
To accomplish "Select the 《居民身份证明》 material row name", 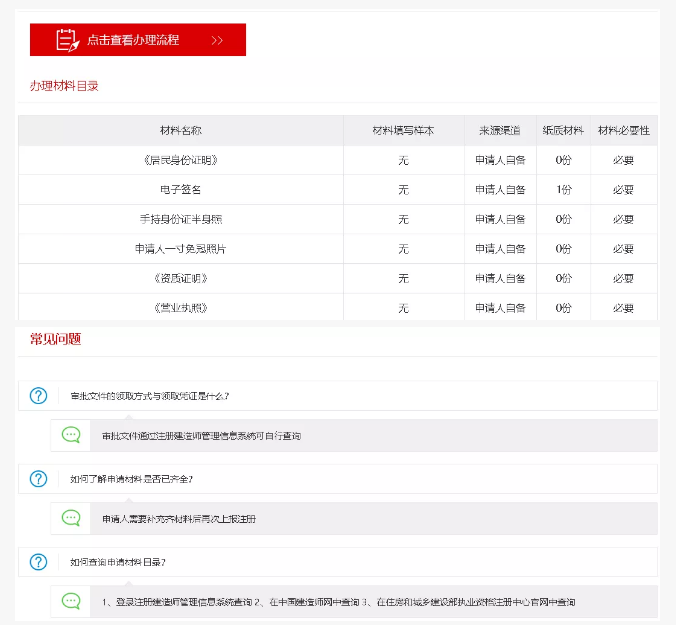I will [180, 160].
